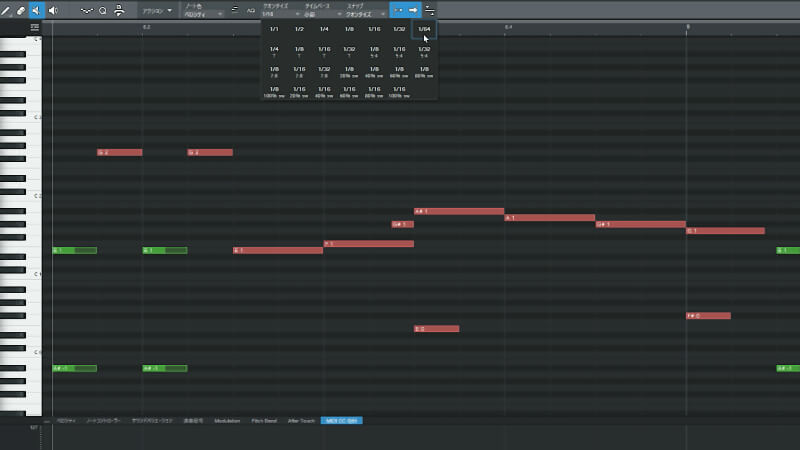Screen dimensions: 800x450
Task: Select the red A#1 note
Action: (x=459, y=211)
